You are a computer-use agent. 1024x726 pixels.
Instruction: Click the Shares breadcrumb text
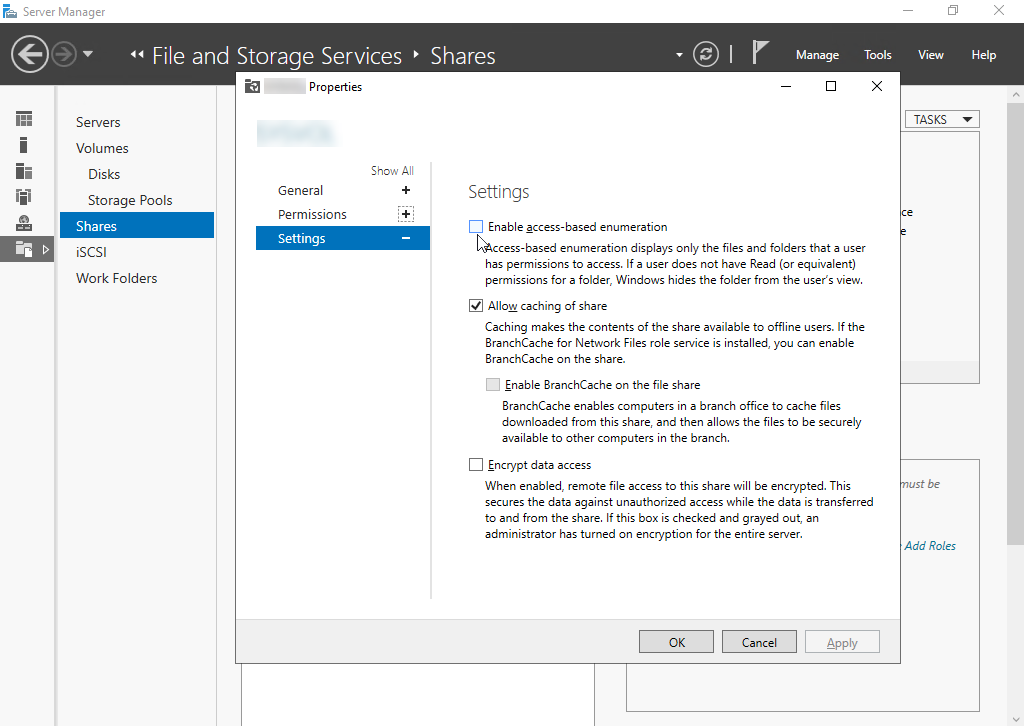[462, 56]
